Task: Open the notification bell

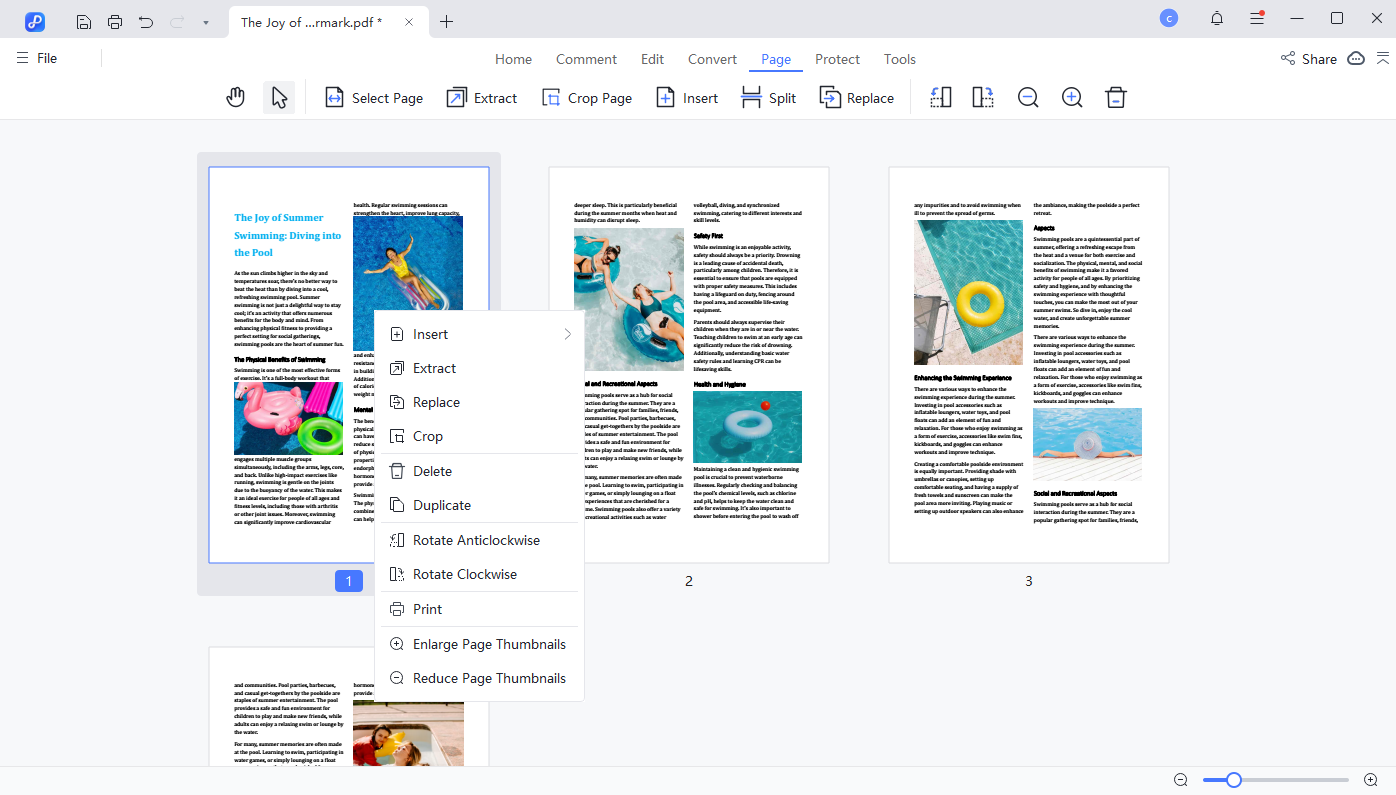Action: pos(1216,18)
